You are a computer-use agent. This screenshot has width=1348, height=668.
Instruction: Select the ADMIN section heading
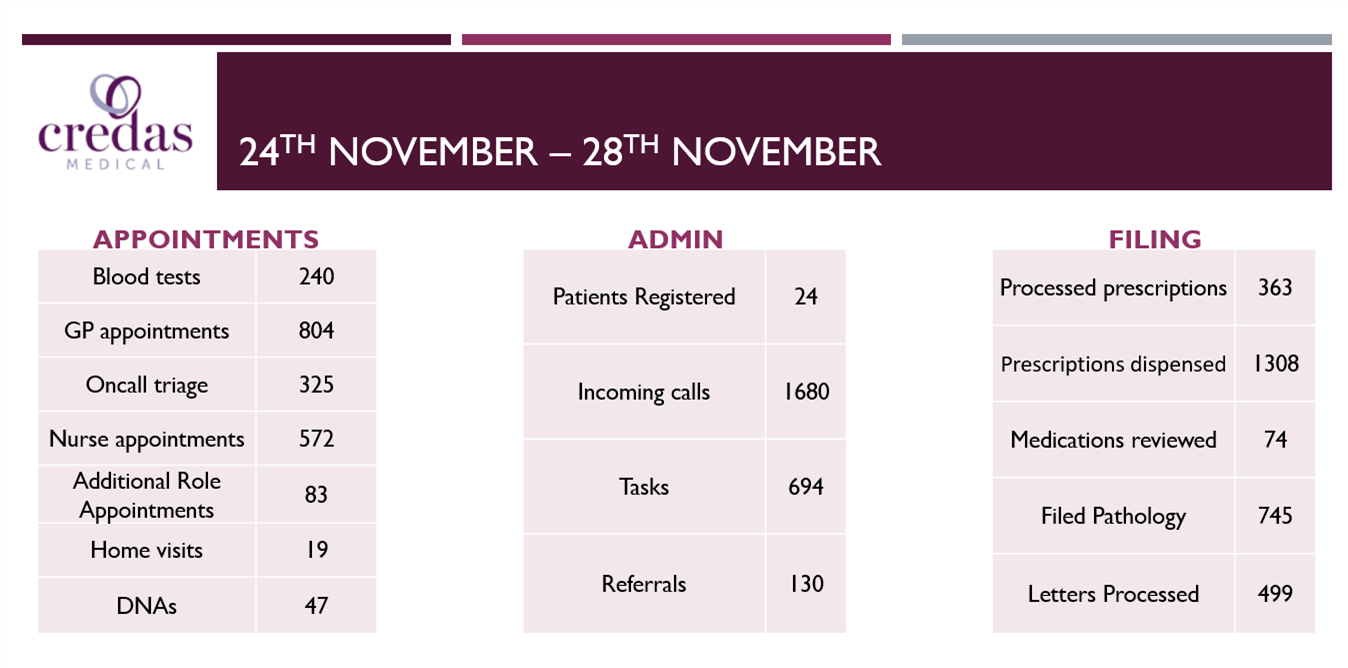click(675, 239)
